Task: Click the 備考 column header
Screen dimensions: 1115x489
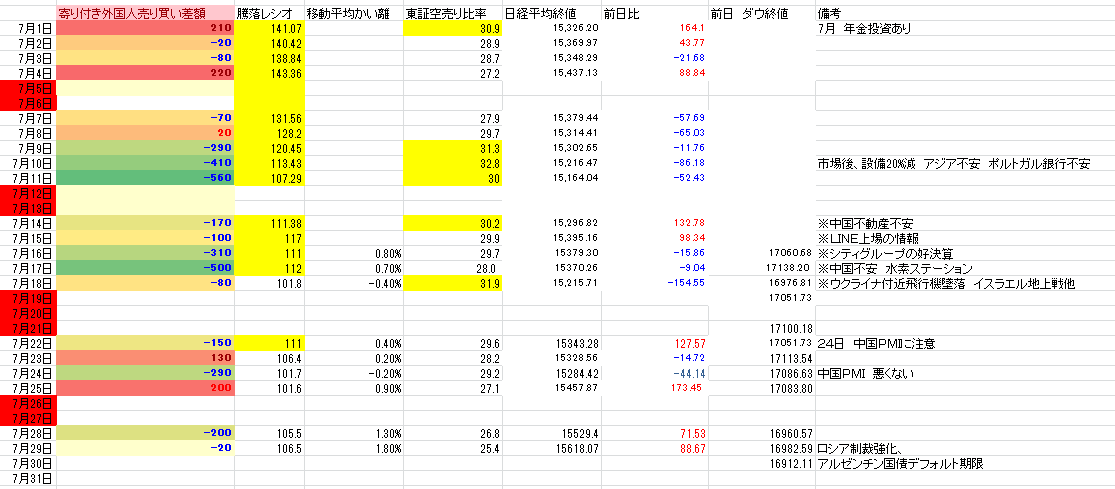Action: pos(965,14)
